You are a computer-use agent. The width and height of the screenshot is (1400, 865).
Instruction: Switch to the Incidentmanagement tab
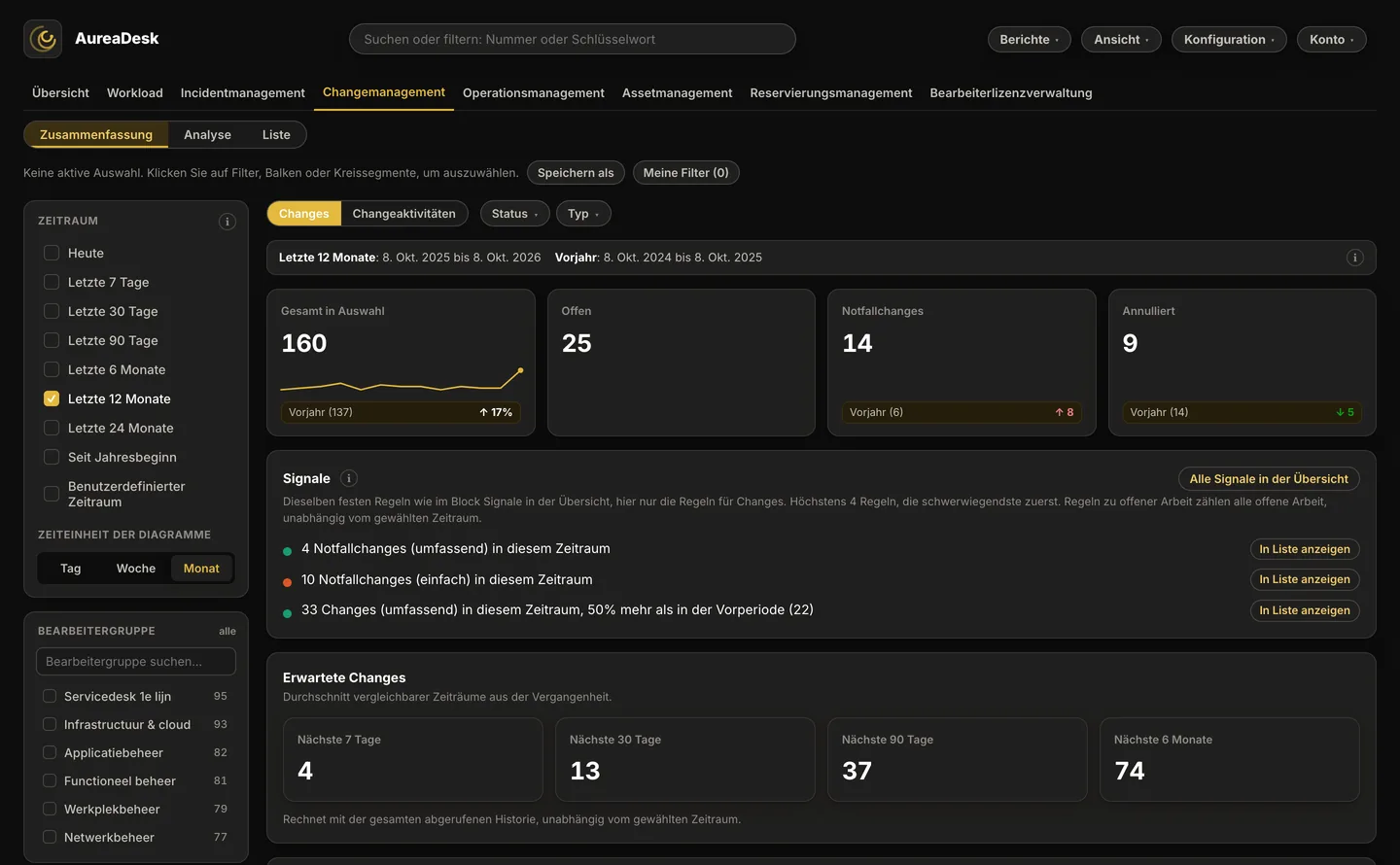click(x=243, y=92)
